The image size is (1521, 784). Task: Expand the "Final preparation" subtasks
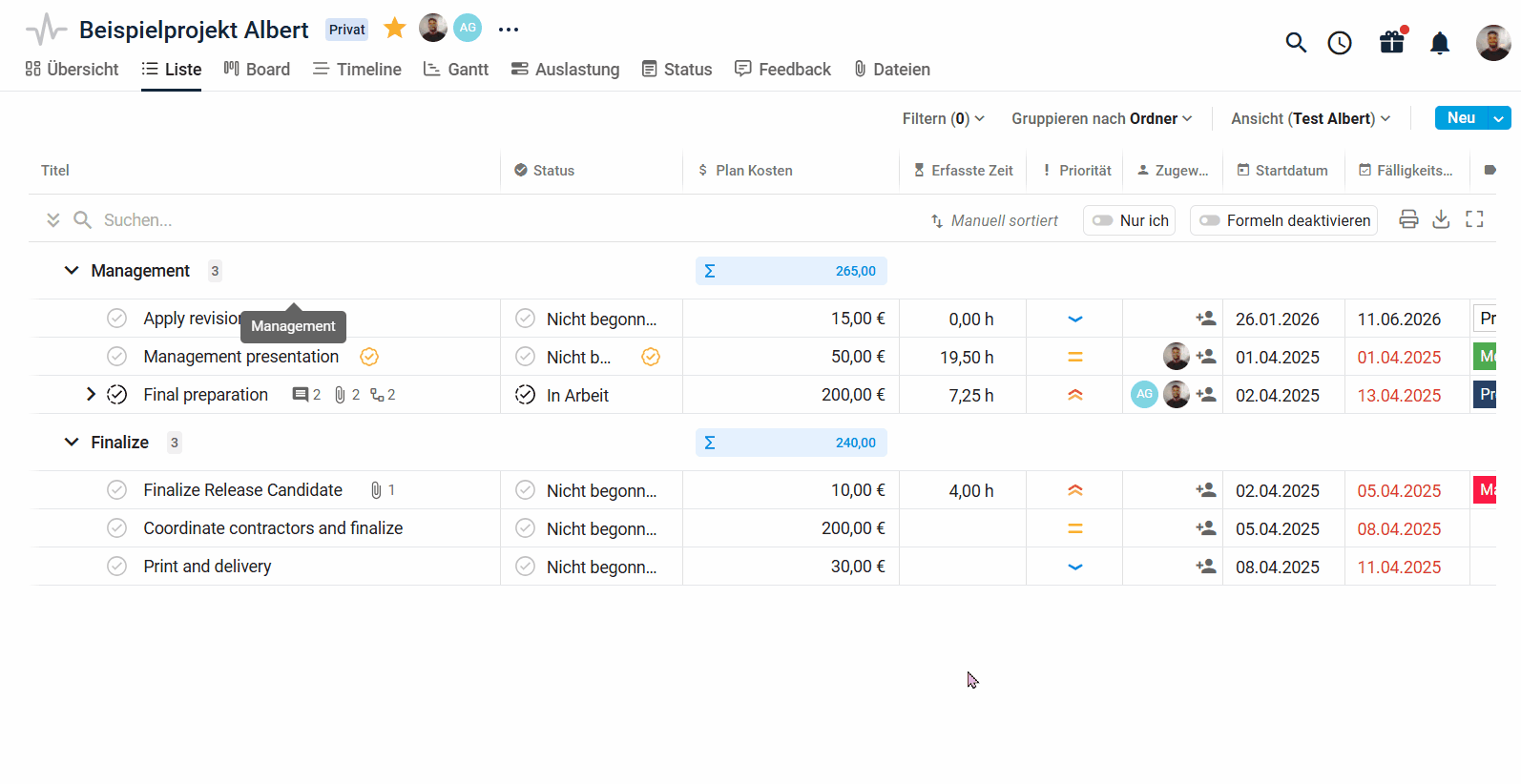point(91,395)
